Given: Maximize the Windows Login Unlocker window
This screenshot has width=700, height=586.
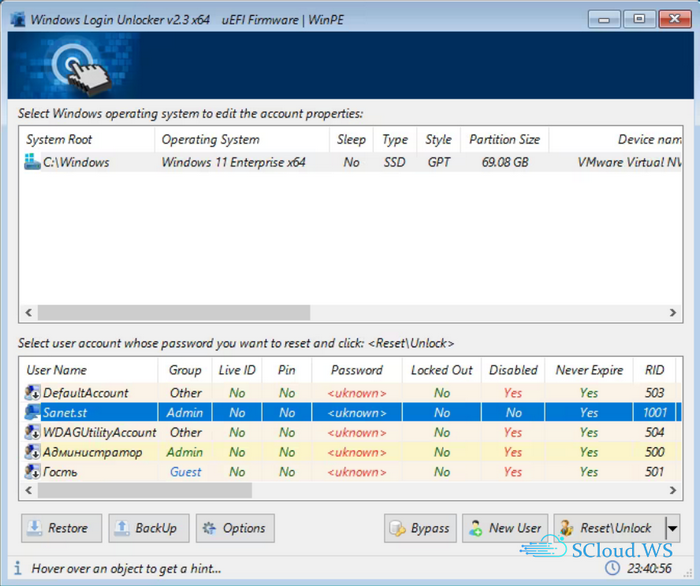Looking at the screenshot, I should point(639,19).
